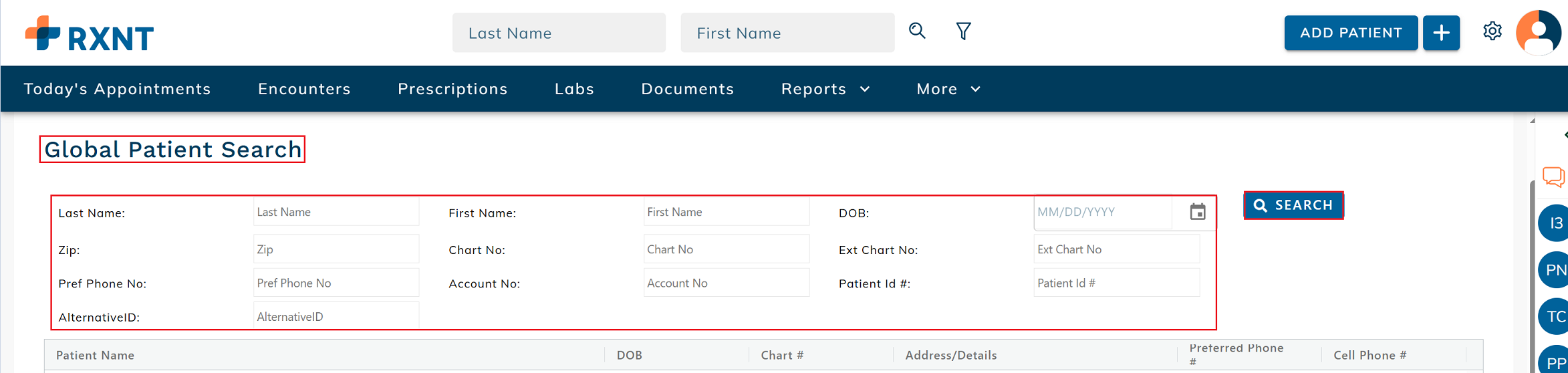Screen dimensions: 1568x373
Task: Open the patient filter funnel icon
Action: pyautogui.click(x=963, y=31)
